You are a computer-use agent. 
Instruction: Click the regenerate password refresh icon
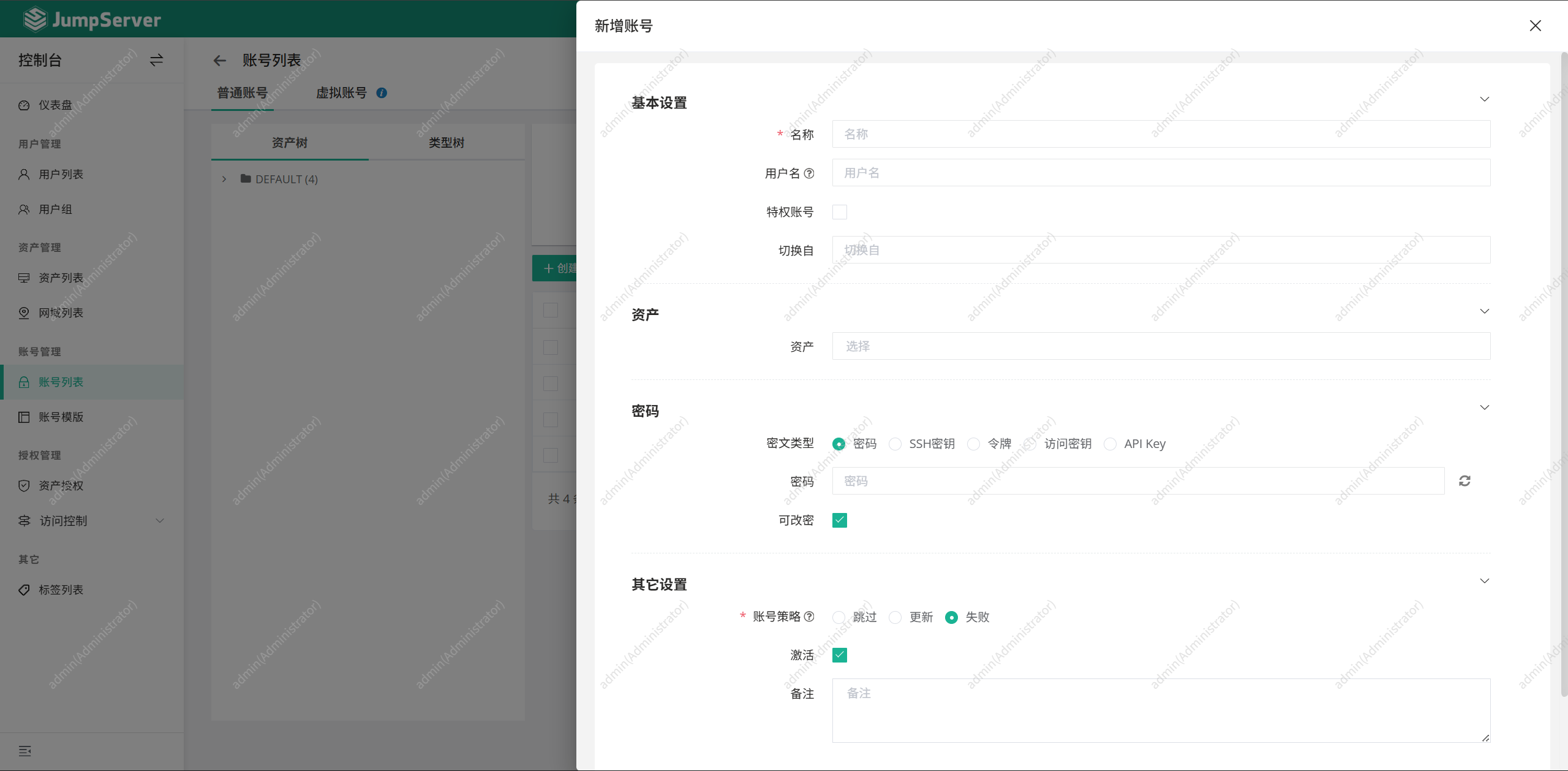[1464, 481]
